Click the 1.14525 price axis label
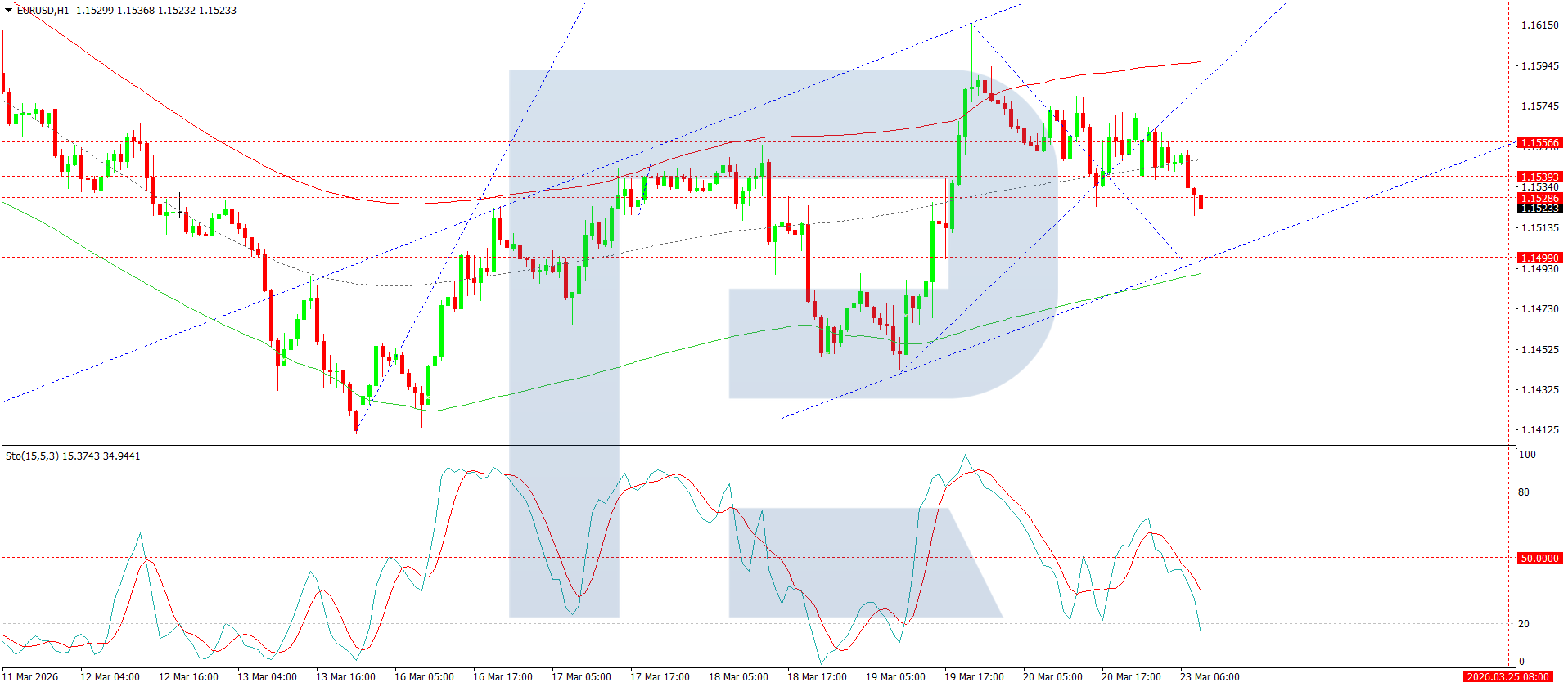 click(x=1539, y=350)
